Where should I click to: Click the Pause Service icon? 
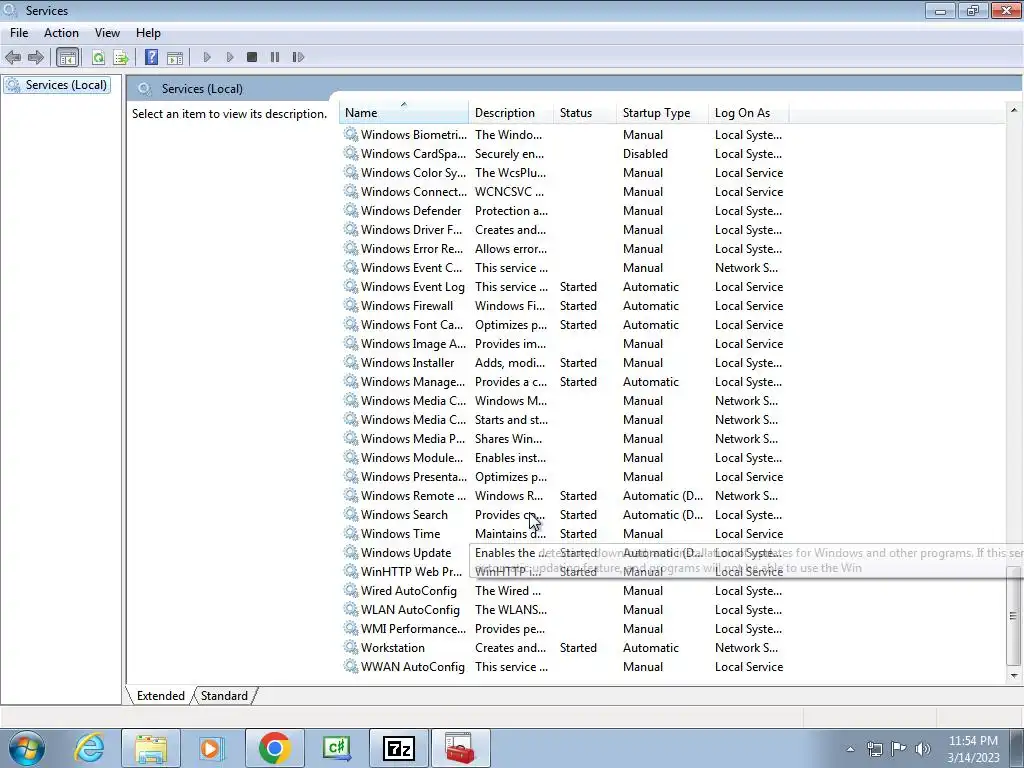tap(275, 57)
